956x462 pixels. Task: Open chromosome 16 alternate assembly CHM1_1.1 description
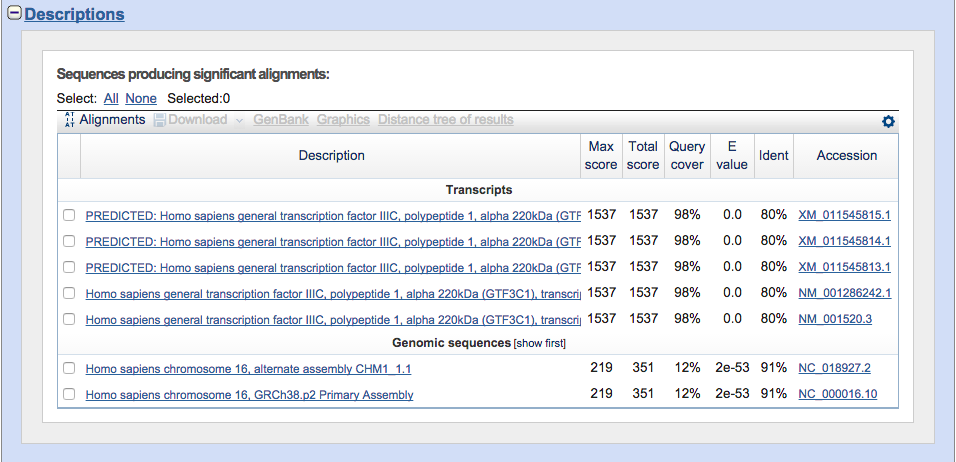click(x=248, y=369)
